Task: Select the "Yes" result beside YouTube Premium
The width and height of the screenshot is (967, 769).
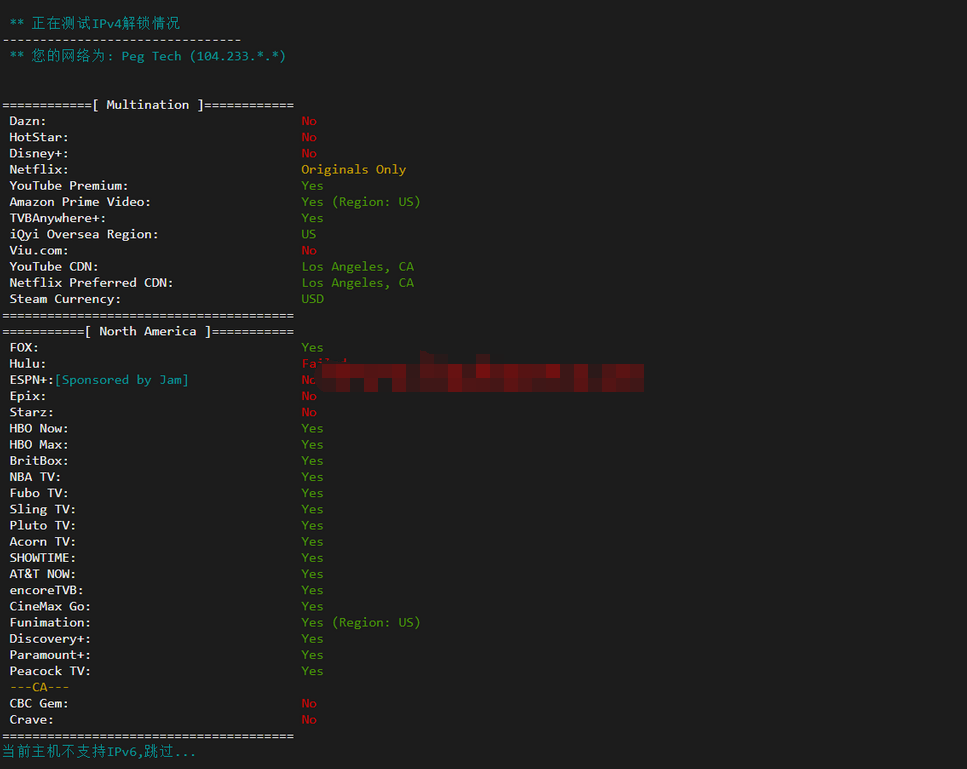Action: click(x=312, y=186)
